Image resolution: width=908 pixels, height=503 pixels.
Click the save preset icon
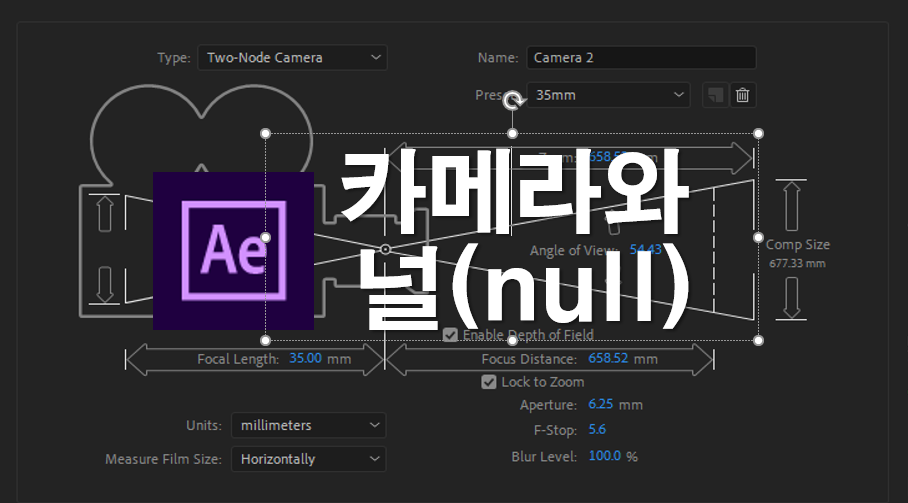pos(715,95)
